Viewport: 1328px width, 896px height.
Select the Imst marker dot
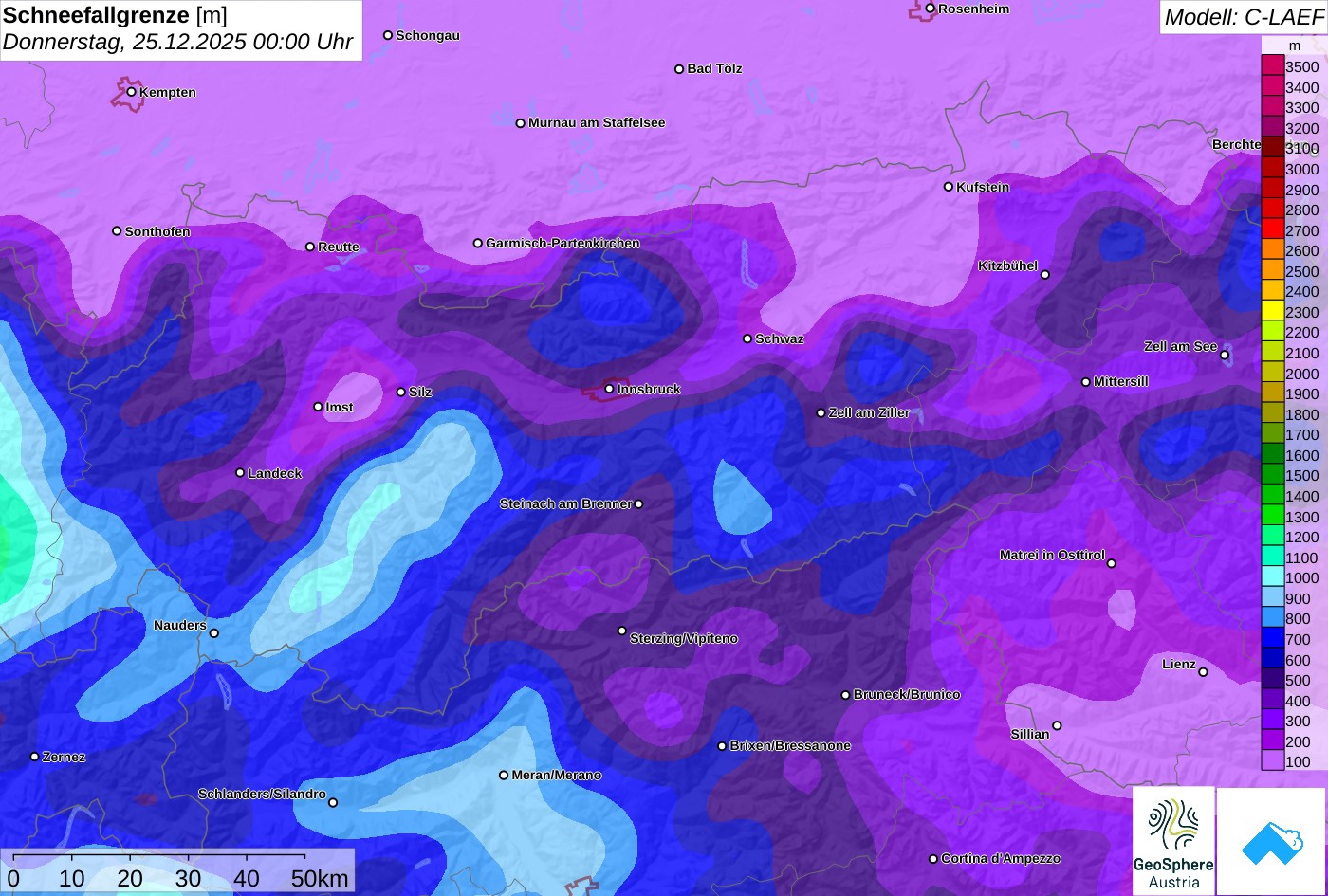click(x=318, y=407)
